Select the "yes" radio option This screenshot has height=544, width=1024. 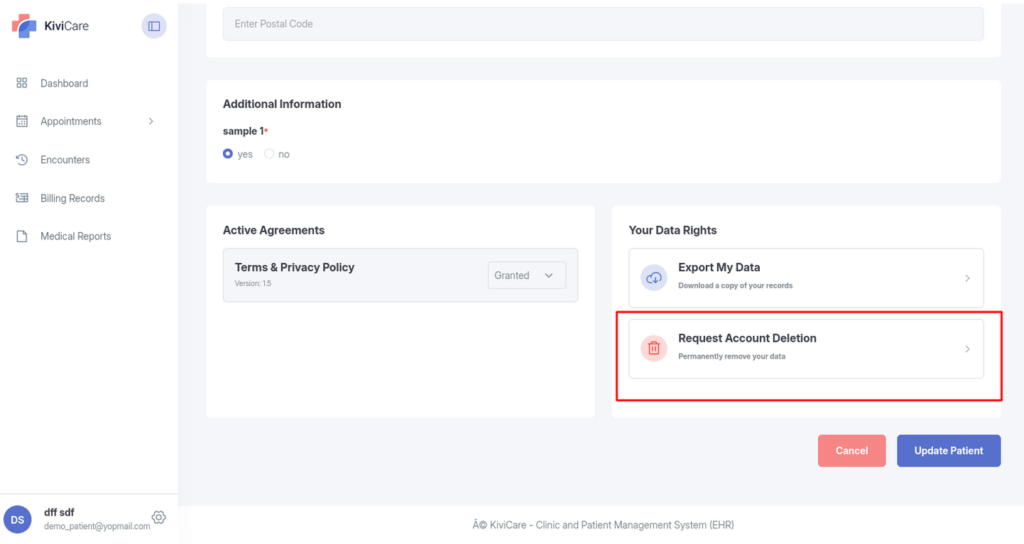tap(228, 153)
